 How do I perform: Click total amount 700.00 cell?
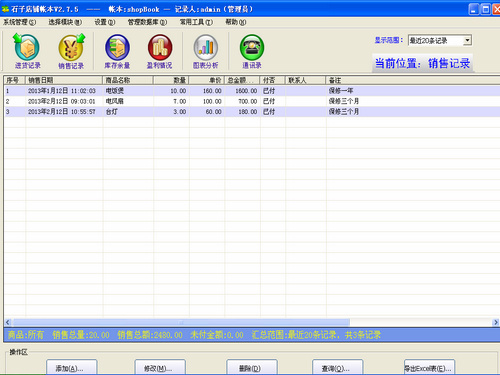click(248, 101)
